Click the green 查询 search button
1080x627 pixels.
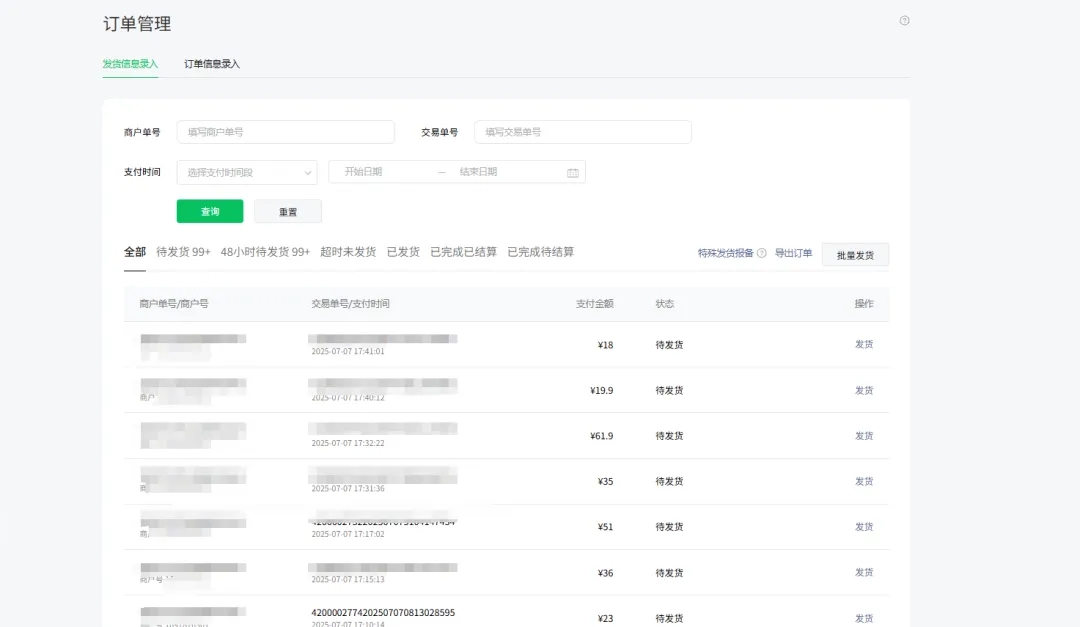pos(209,211)
